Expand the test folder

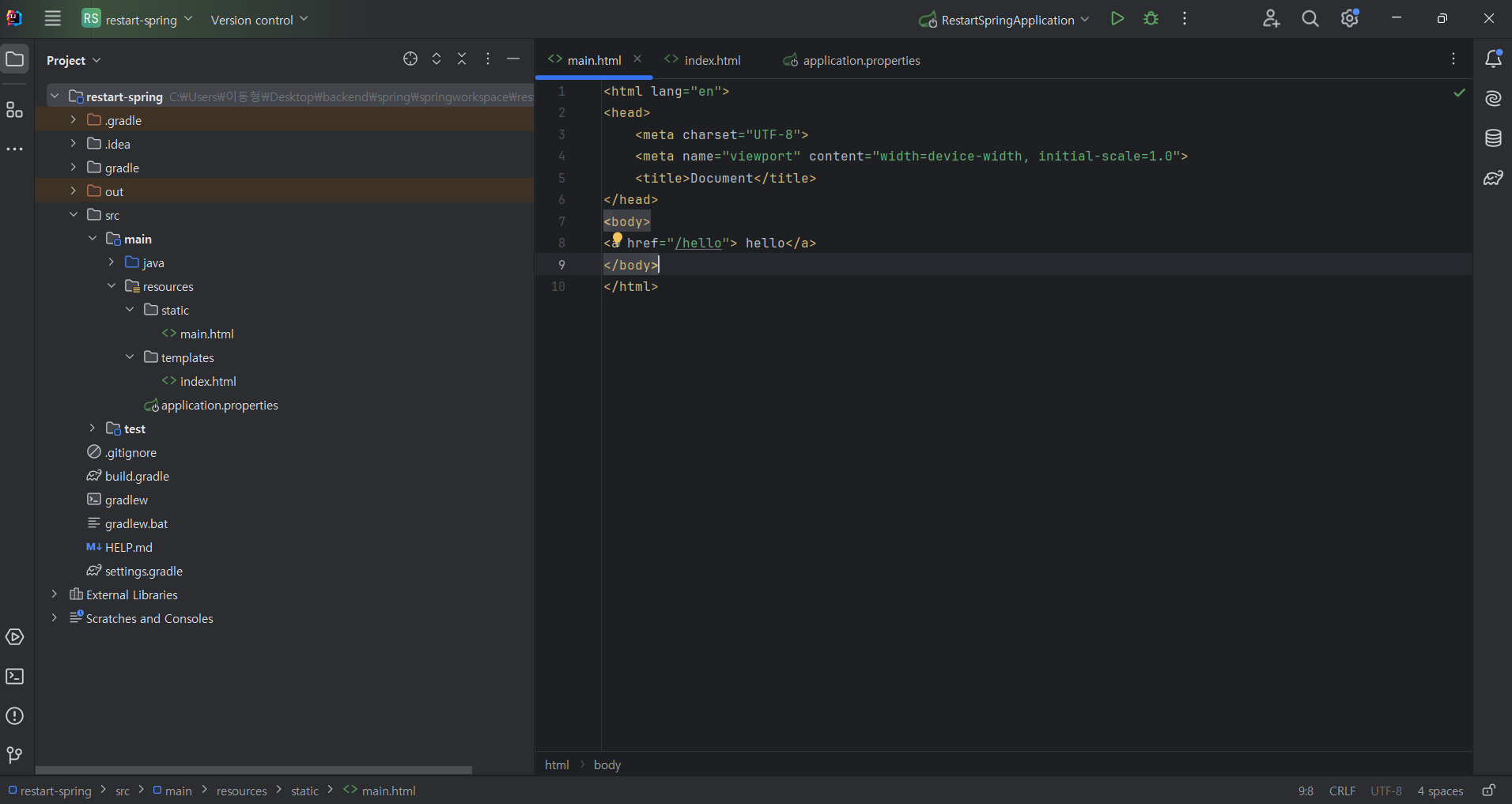pyautogui.click(x=93, y=428)
